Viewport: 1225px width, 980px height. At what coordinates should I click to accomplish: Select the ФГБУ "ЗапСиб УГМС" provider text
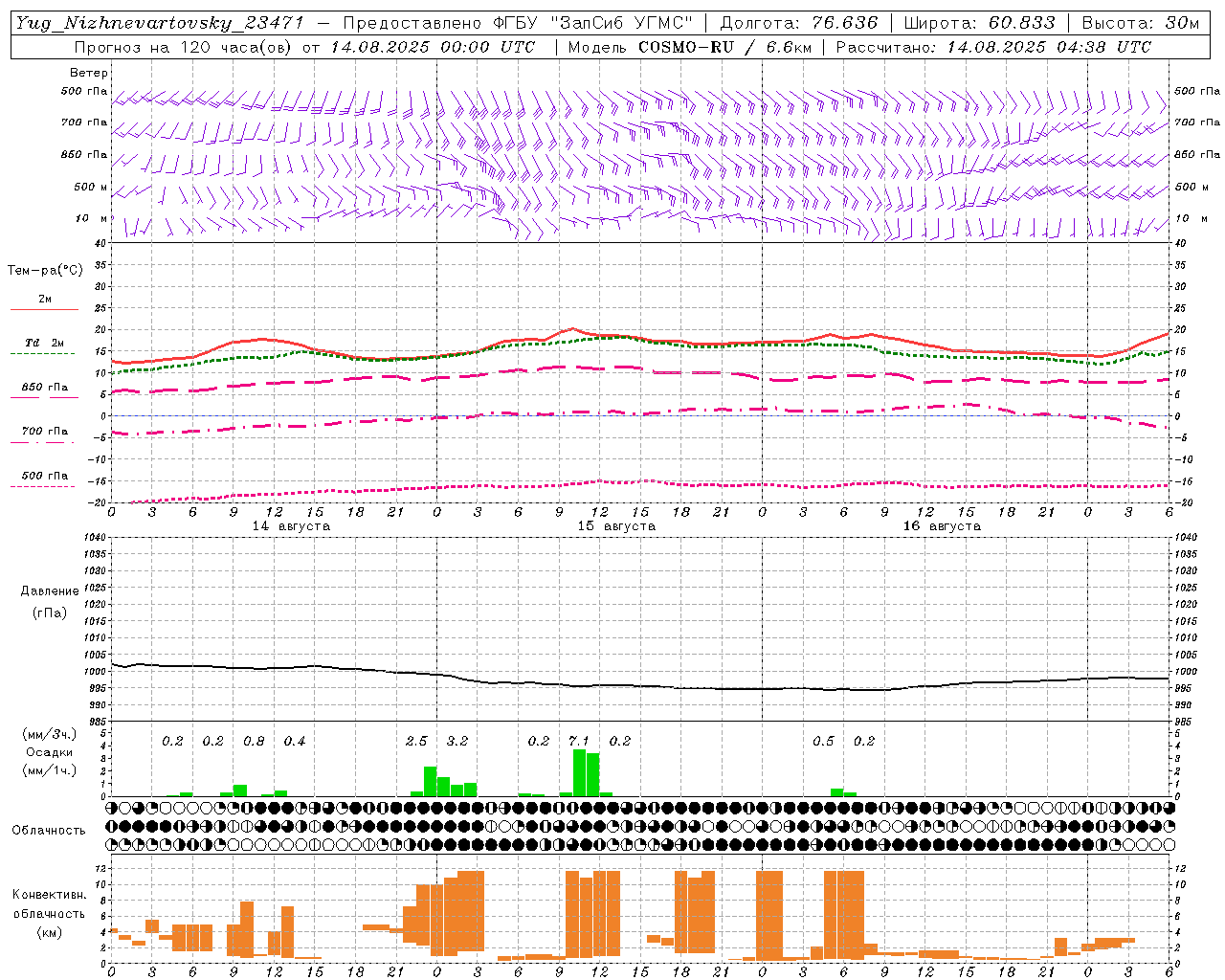point(594,23)
